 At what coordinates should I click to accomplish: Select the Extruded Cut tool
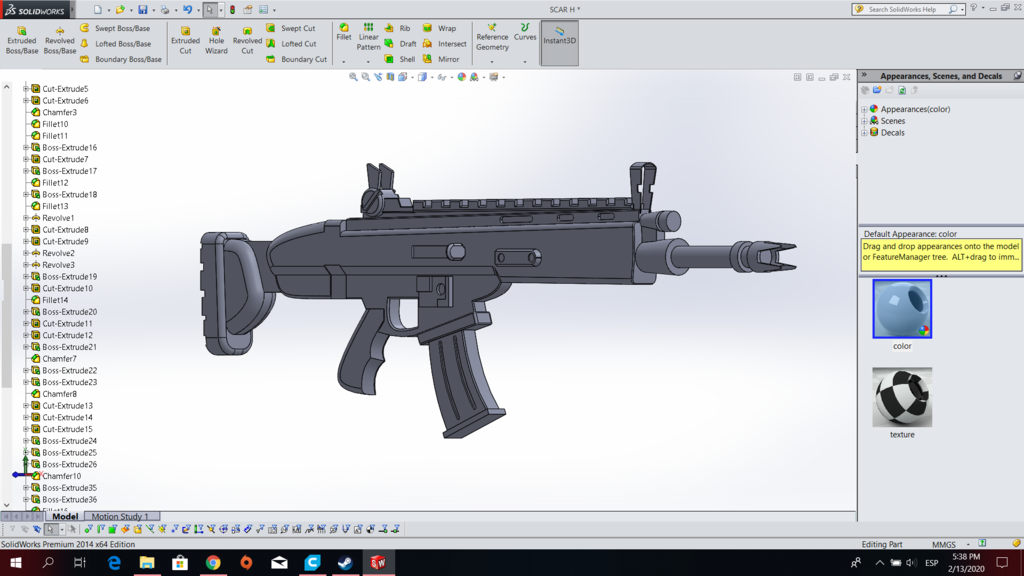185,40
